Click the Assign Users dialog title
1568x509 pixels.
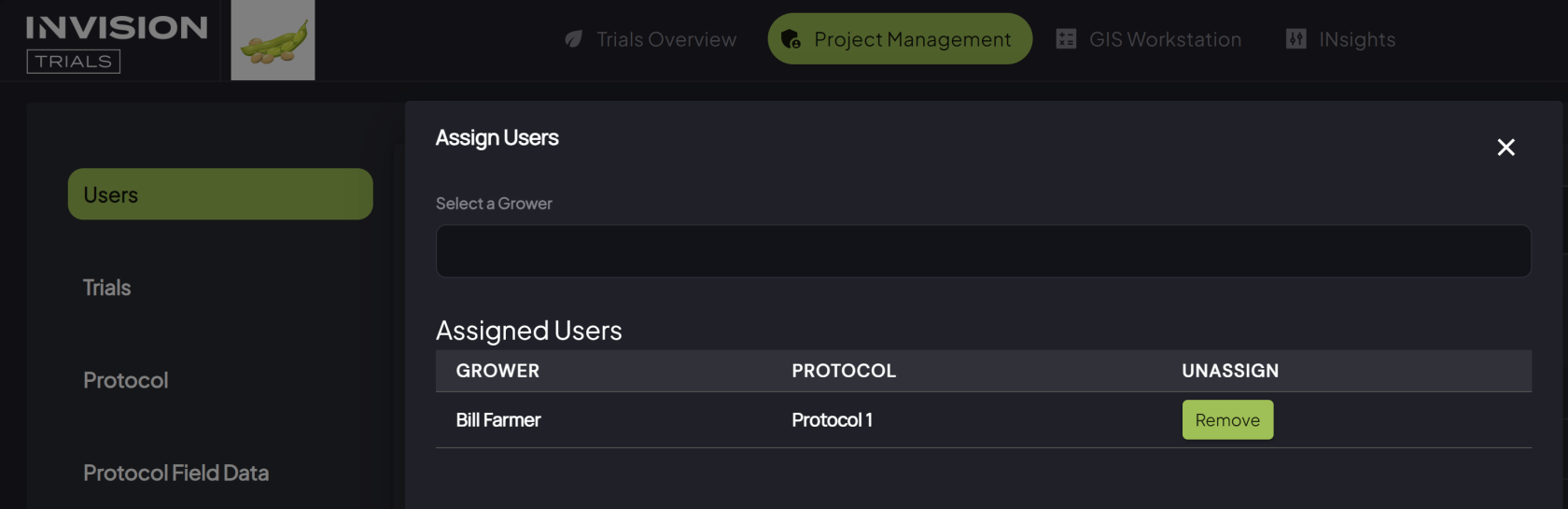[497, 138]
